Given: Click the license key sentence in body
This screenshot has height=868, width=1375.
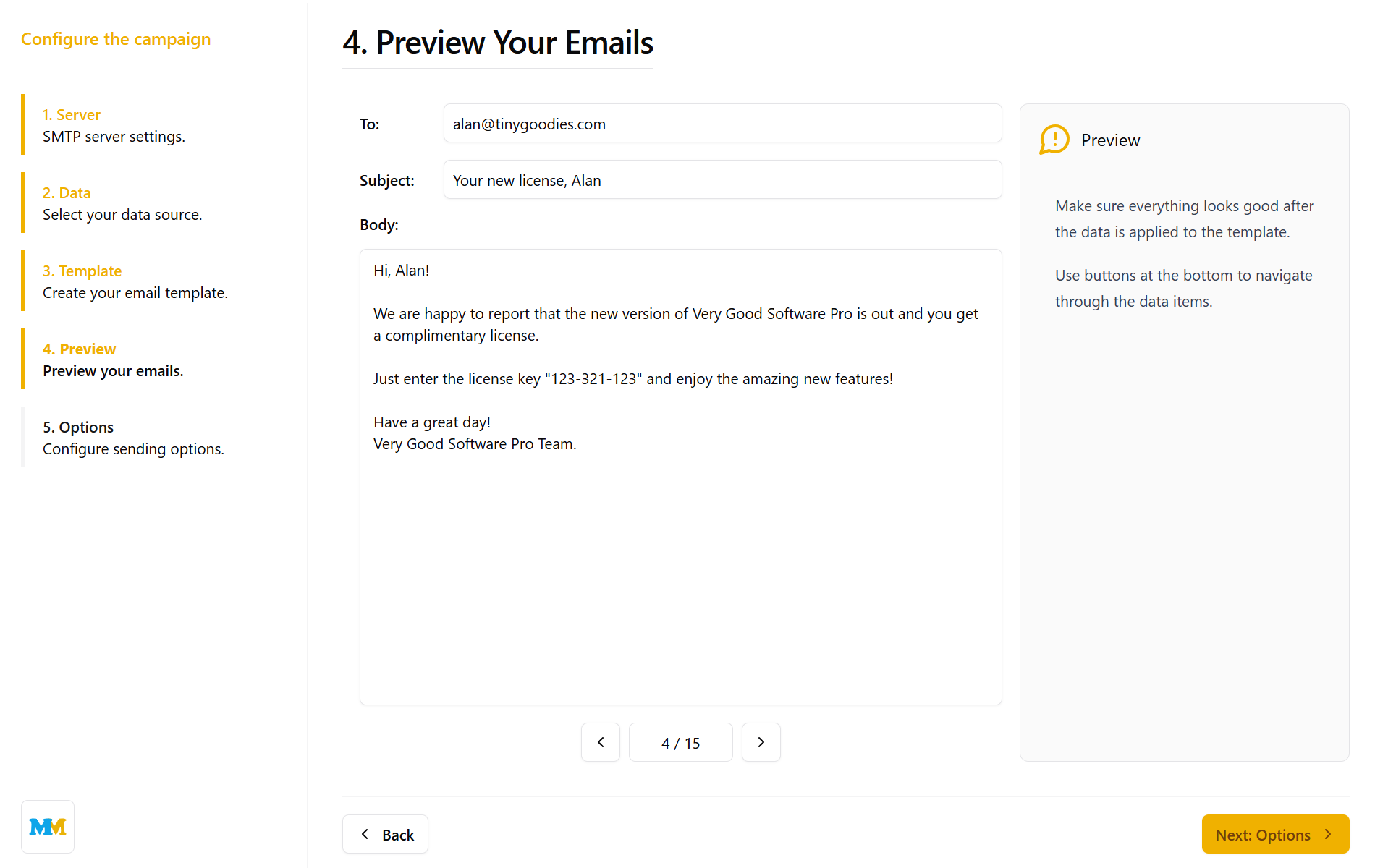Looking at the screenshot, I should [x=633, y=379].
